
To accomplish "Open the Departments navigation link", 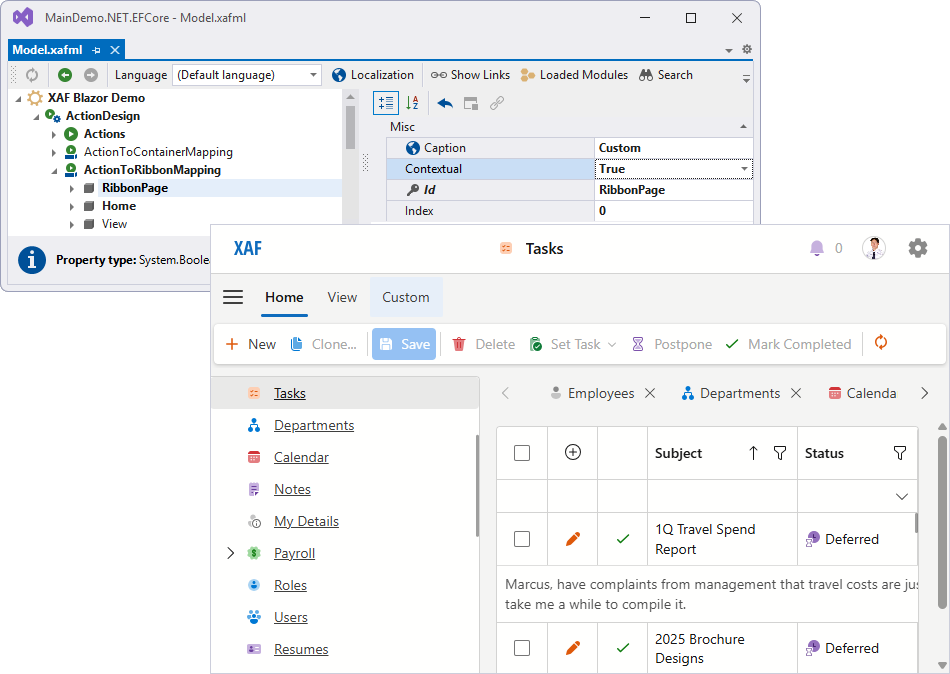I will pos(314,425).
